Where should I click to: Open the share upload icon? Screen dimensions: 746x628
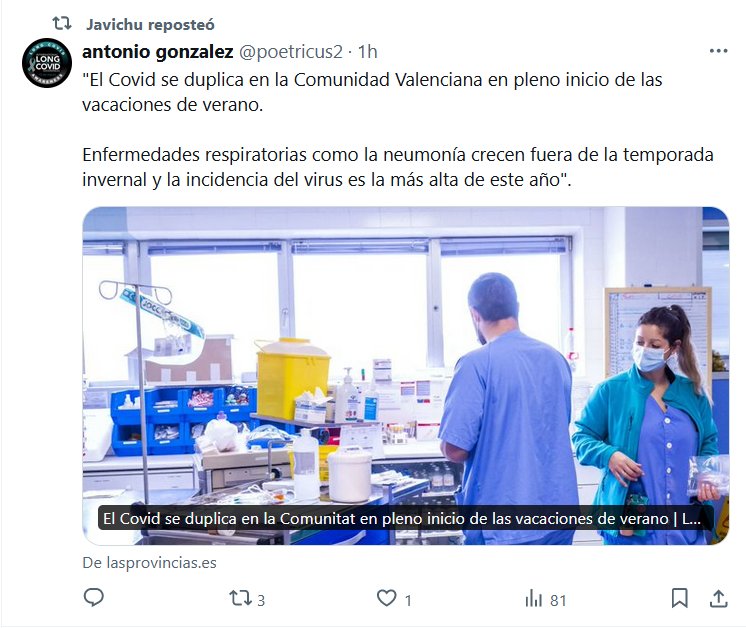tap(718, 598)
